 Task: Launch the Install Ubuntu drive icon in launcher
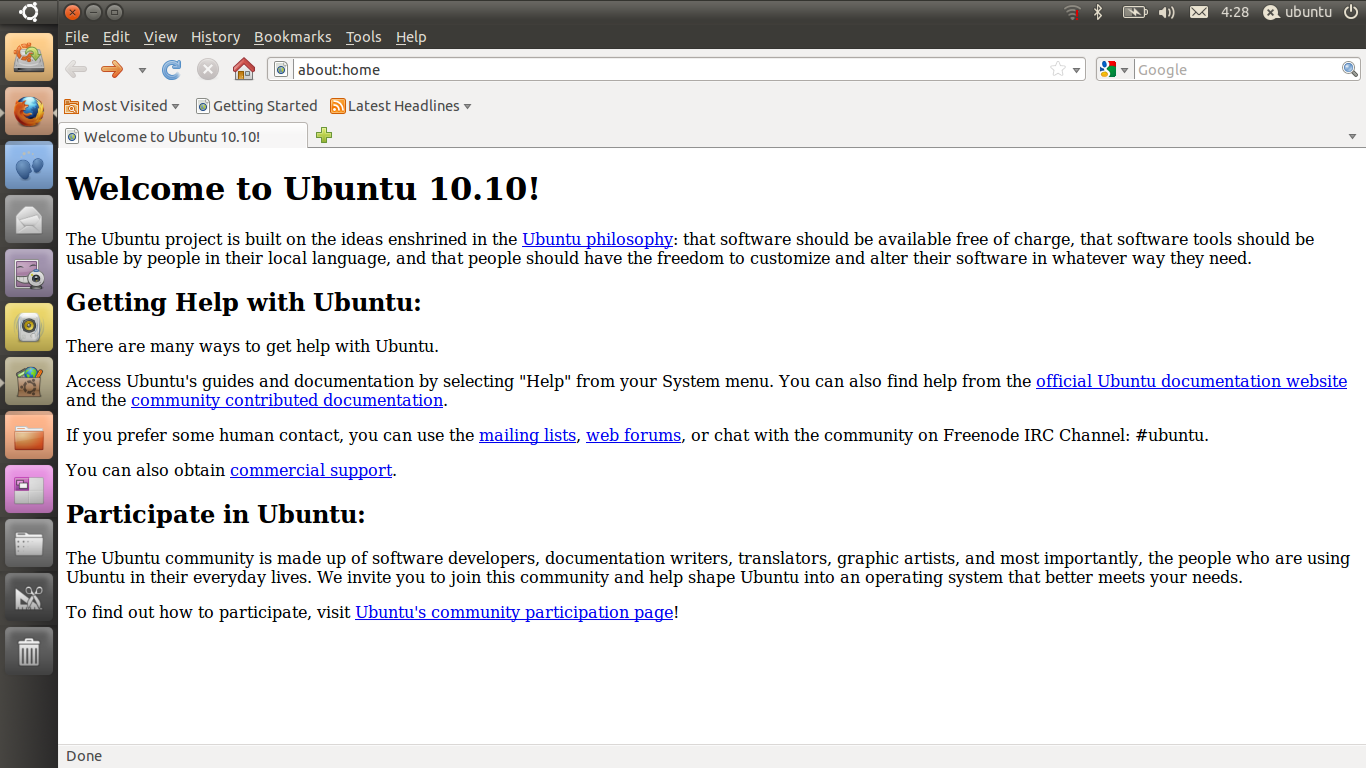[x=29, y=57]
